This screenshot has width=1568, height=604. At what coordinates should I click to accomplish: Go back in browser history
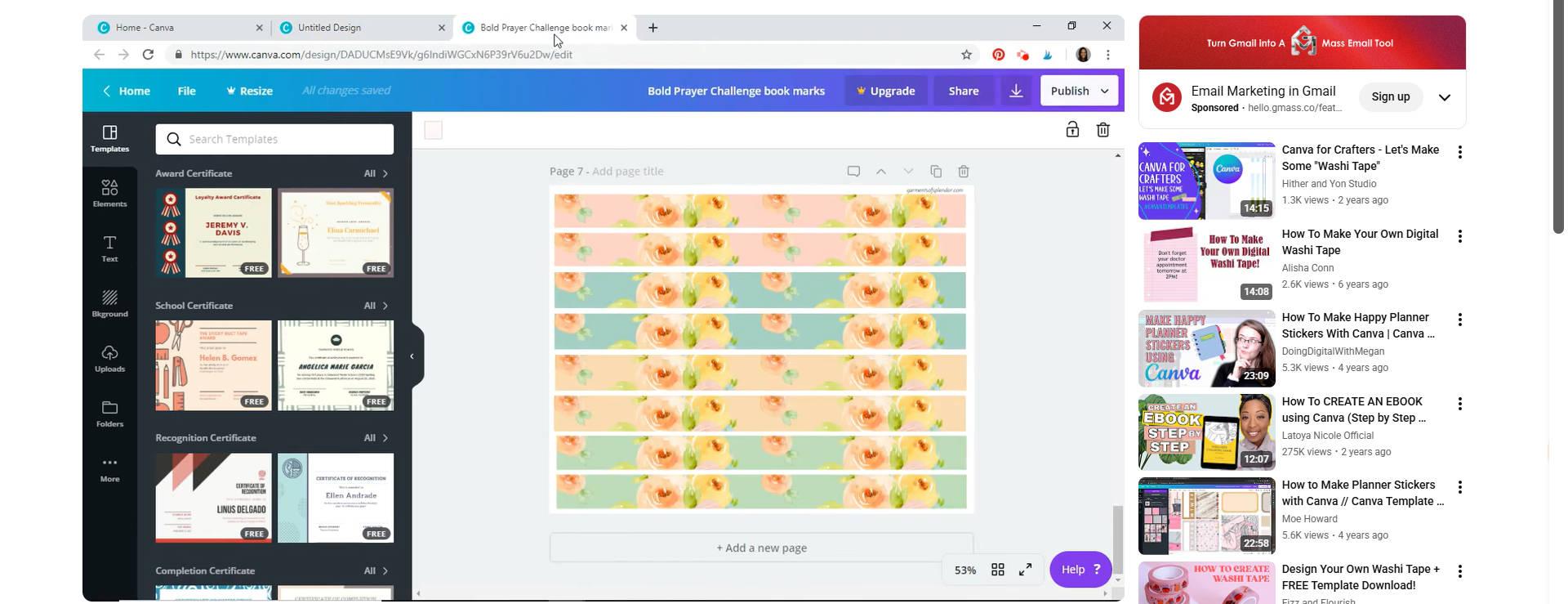coord(99,54)
